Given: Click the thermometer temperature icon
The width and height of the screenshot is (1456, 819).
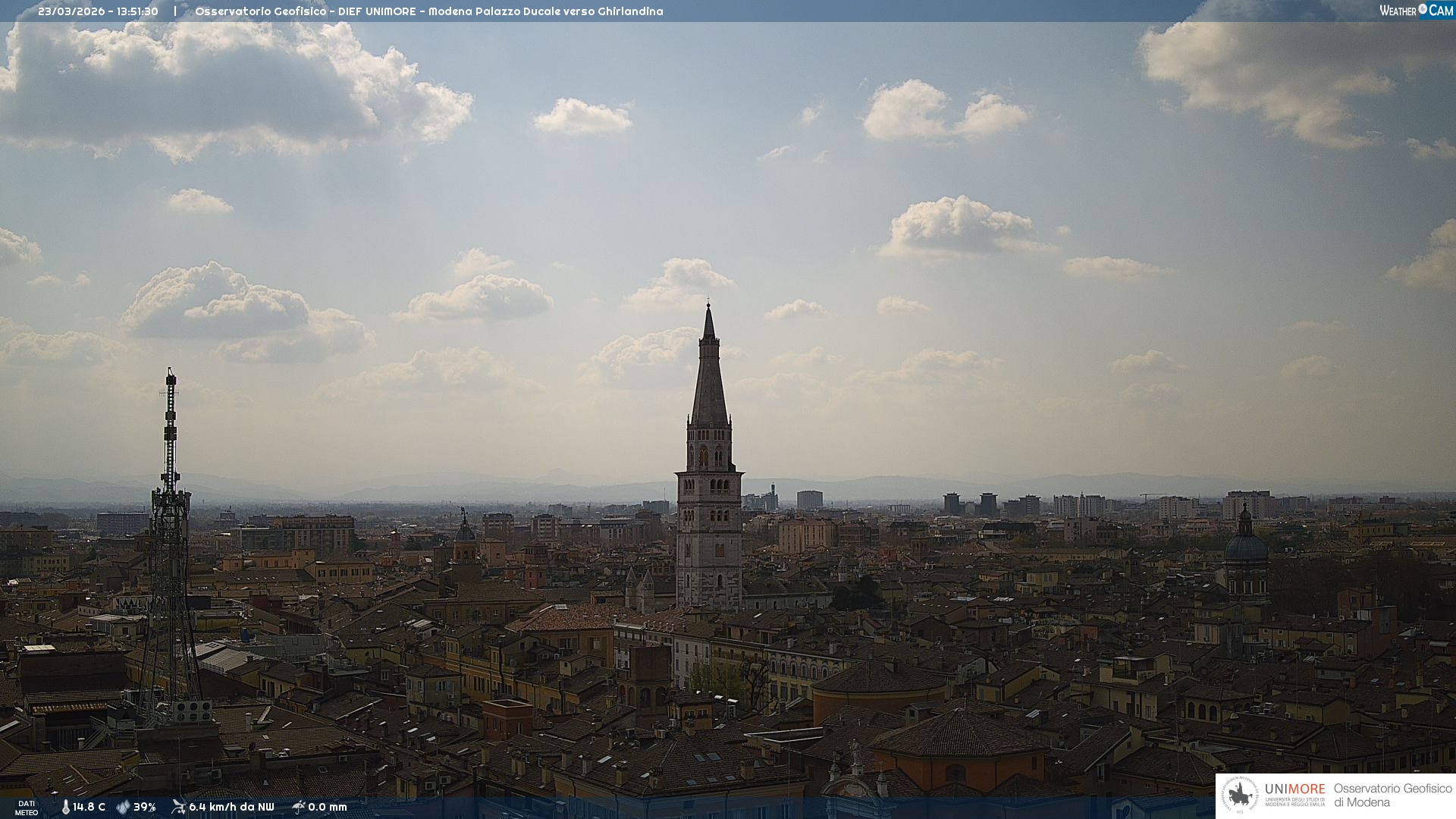Looking at the screenshot, I should (x=65, y=807).
